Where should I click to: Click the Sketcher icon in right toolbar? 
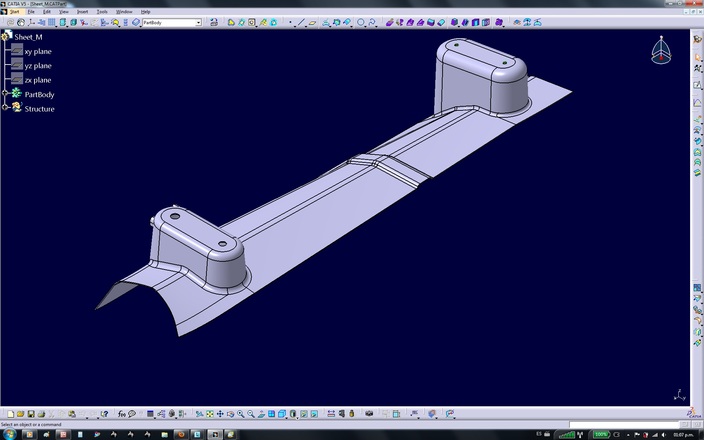(697, 84)
